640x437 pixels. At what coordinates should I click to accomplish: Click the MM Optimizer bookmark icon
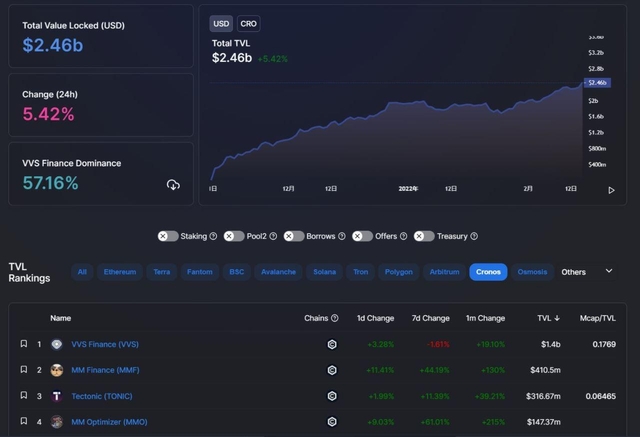[24, 422]
